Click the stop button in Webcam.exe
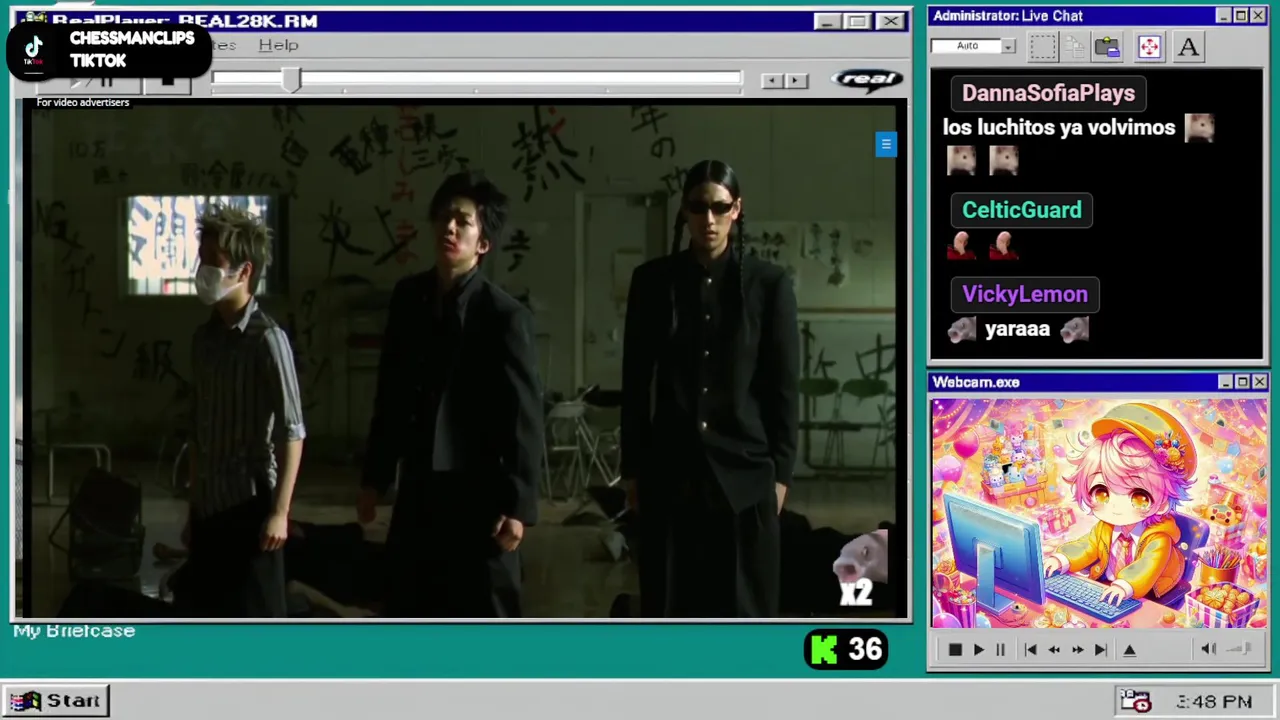Image resolution: width=1280 pixels, height=720 pixels. tap(955, 650)
